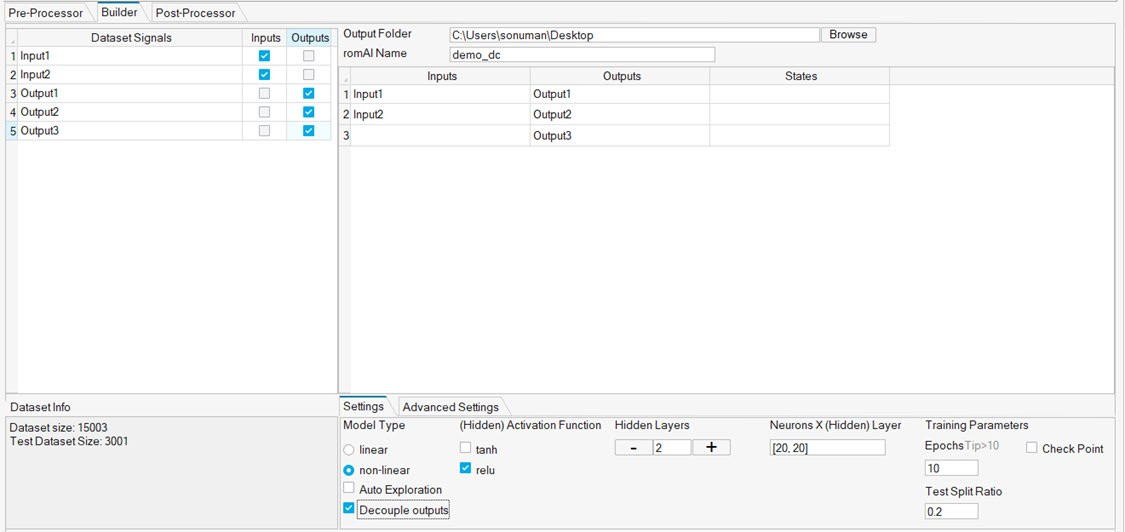Increase hidden layers with plus button
Screen dimensions: 1125x532
click(711, 448)
